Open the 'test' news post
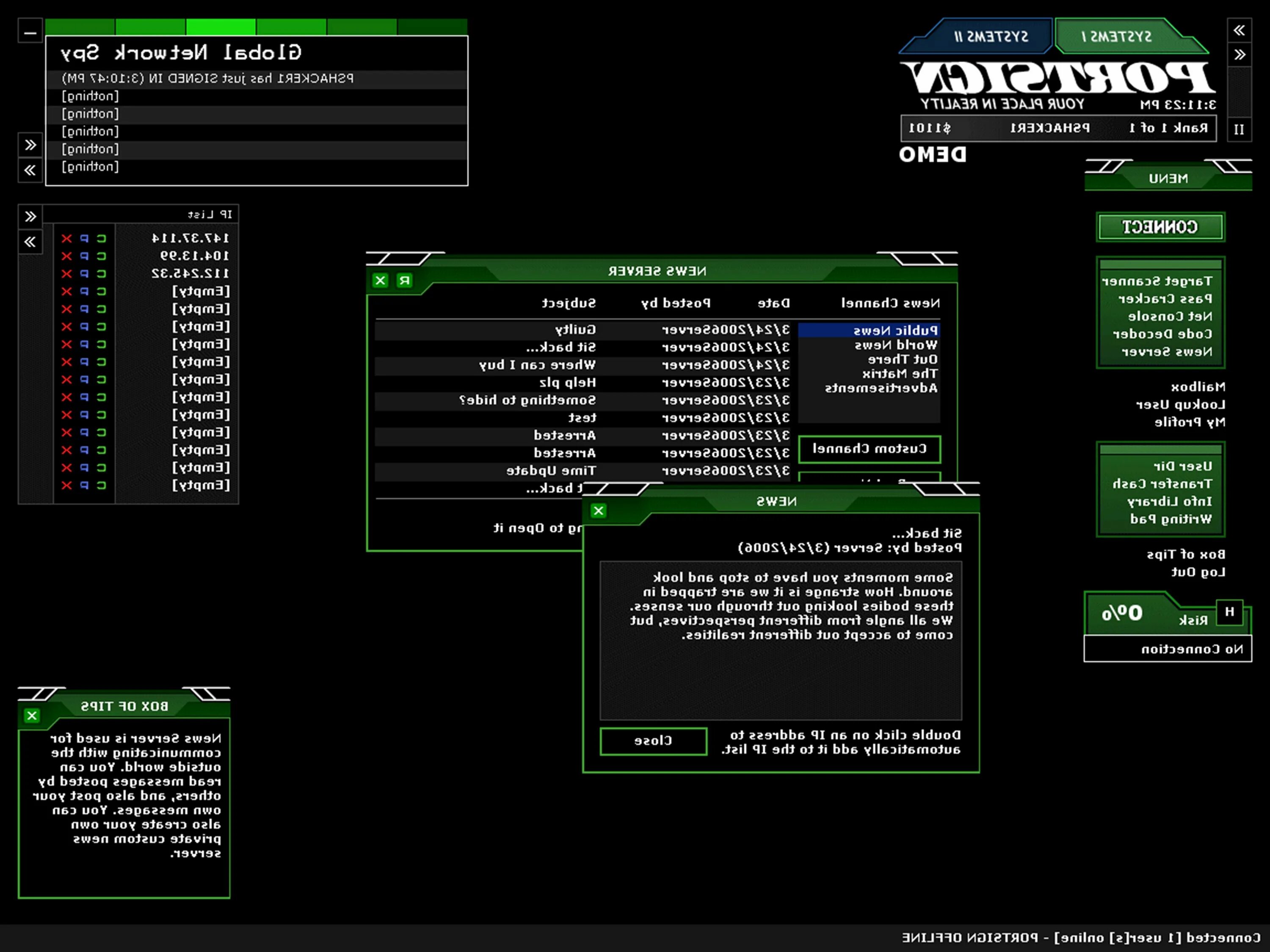The height and width of the screenshot is (952, 1270). (582, 418)
